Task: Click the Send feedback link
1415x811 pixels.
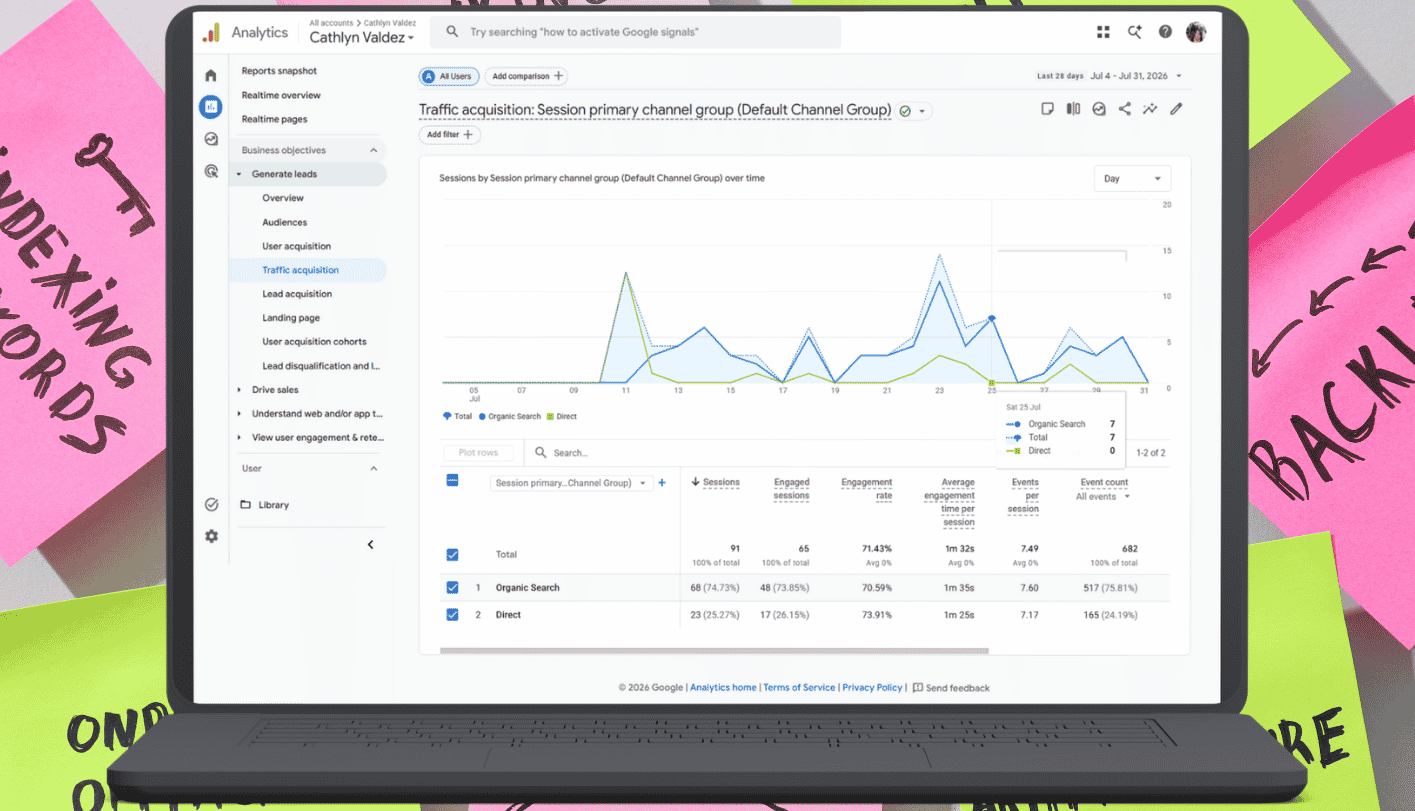Action: coord(950,688)
